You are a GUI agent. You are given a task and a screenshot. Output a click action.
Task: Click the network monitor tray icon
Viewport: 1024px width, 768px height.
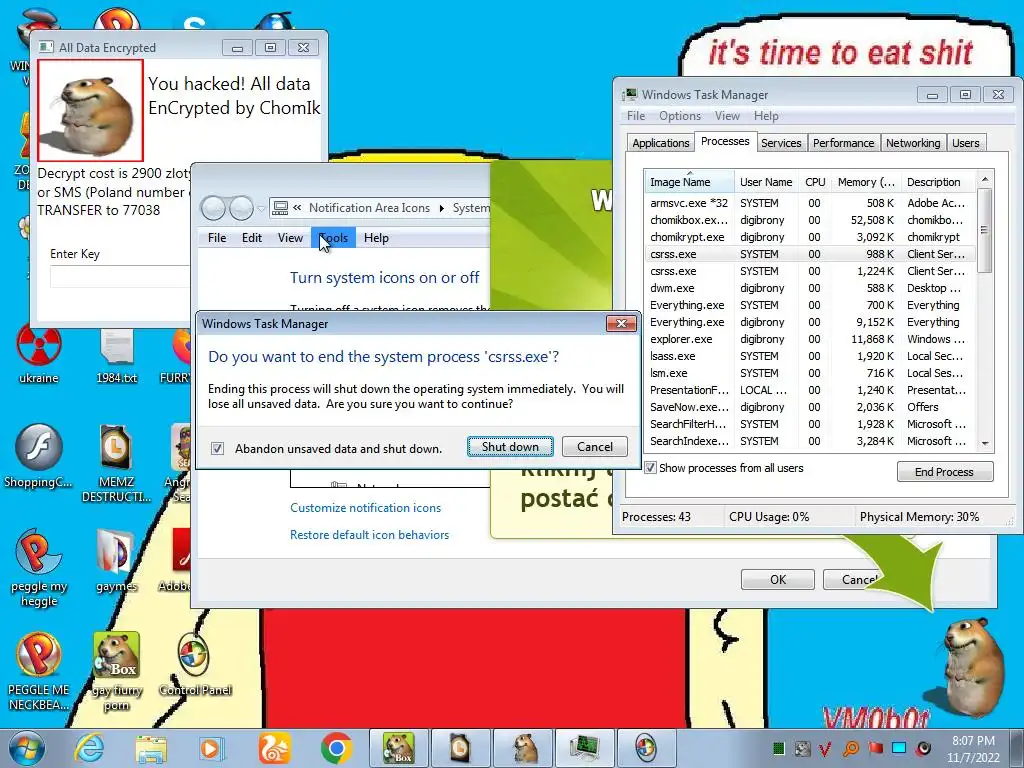[x=899, y=748]
